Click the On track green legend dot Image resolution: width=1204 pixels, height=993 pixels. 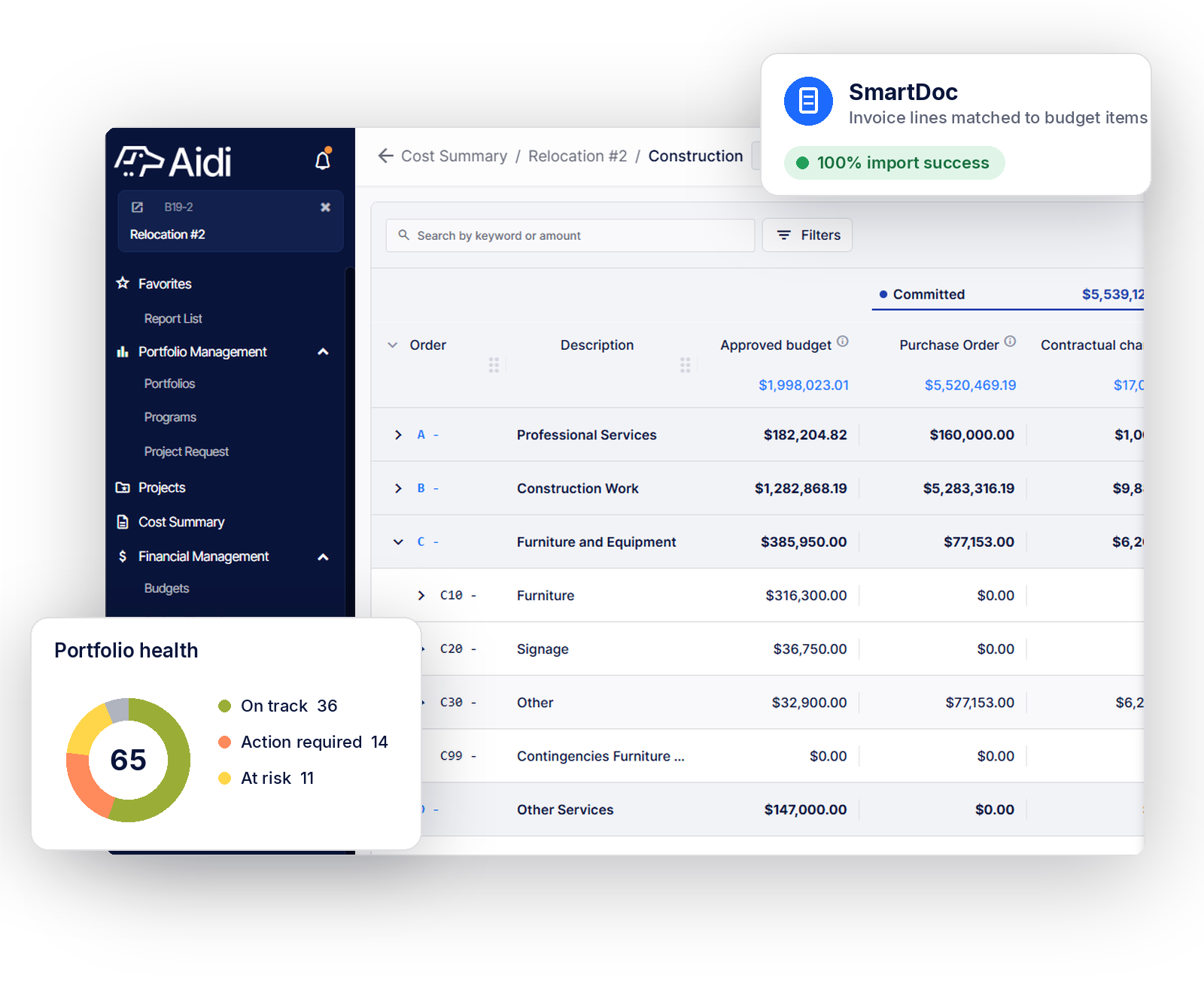[x=224, y=706]
